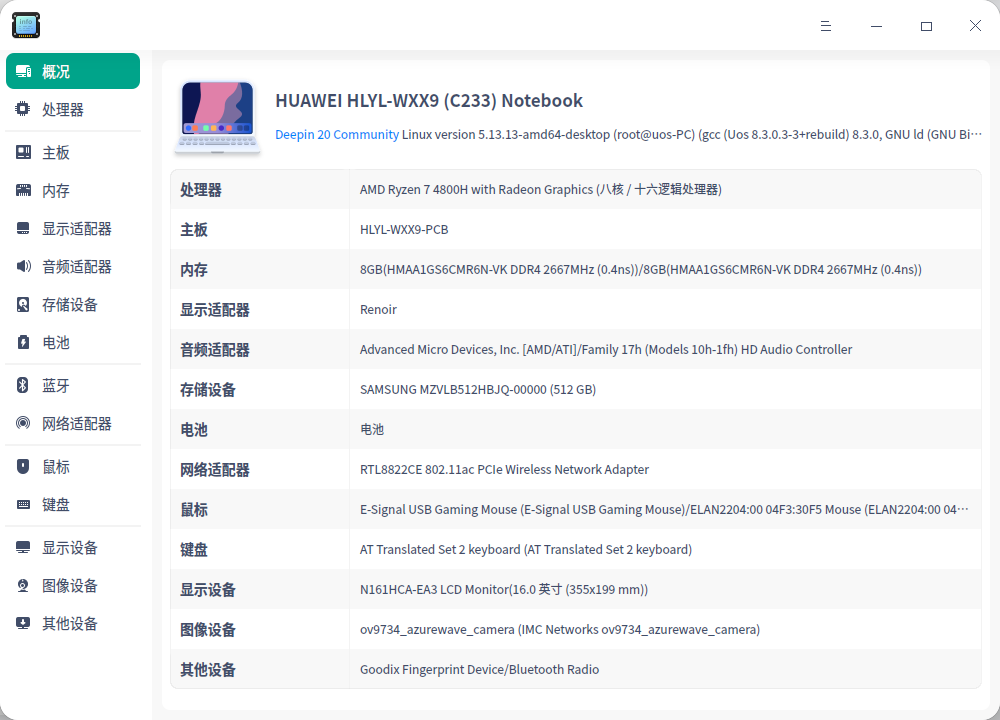This screenshot has width=1000, height=720.
Task: Switch to 存储设备 sidebar label
Action: tap(70, 305)
